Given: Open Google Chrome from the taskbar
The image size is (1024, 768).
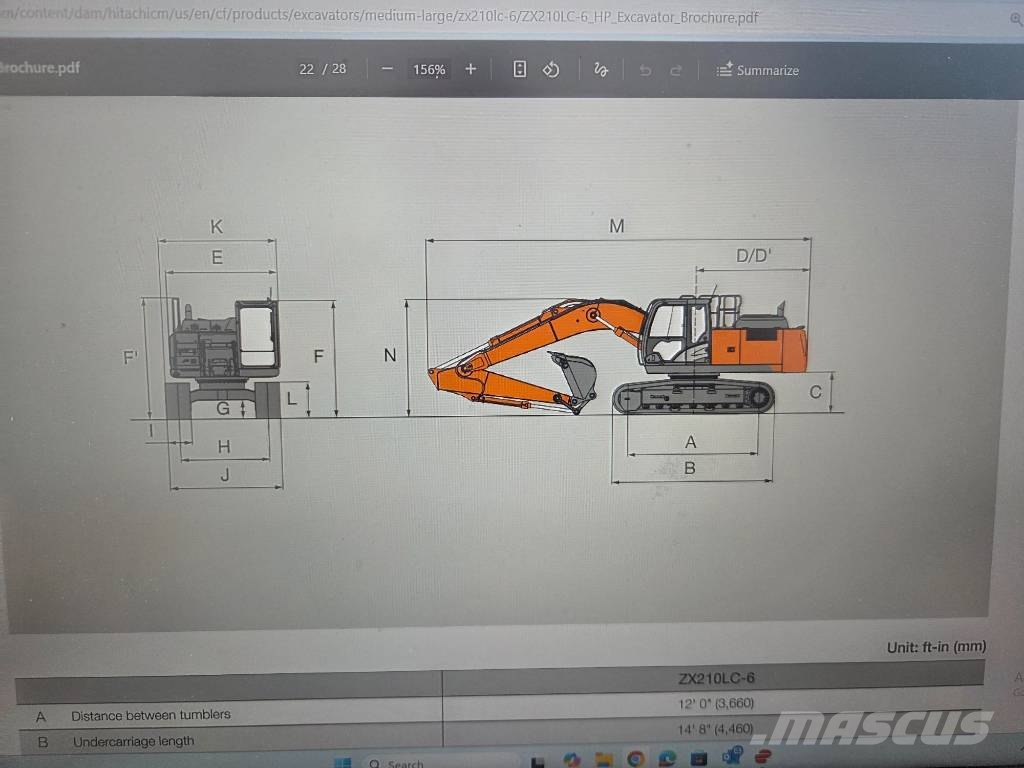Looking at the screenshot, I should point(635,760).
